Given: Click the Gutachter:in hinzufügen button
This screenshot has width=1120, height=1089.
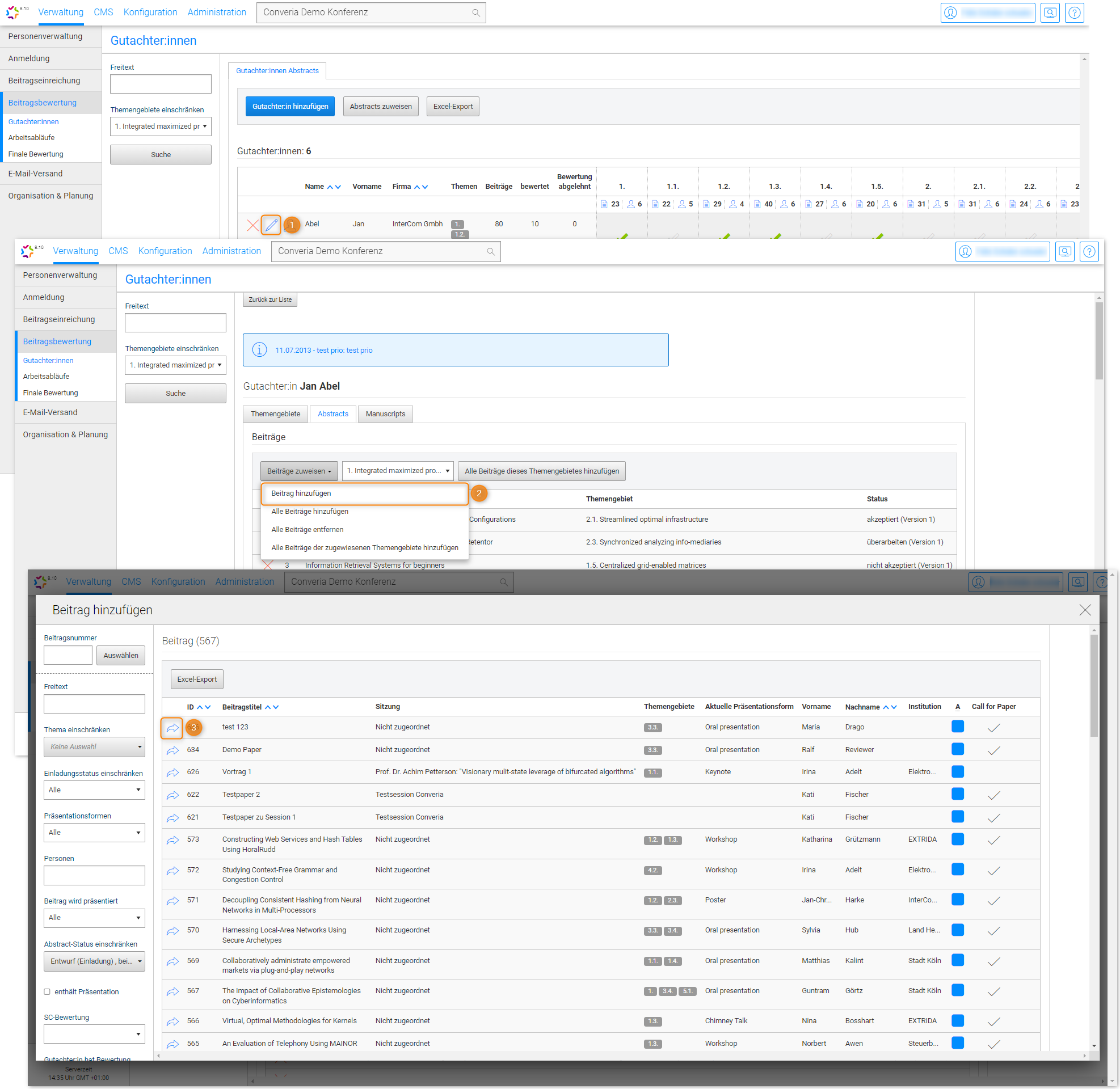Looking at the screenshot, I should (x=290, y=107).
